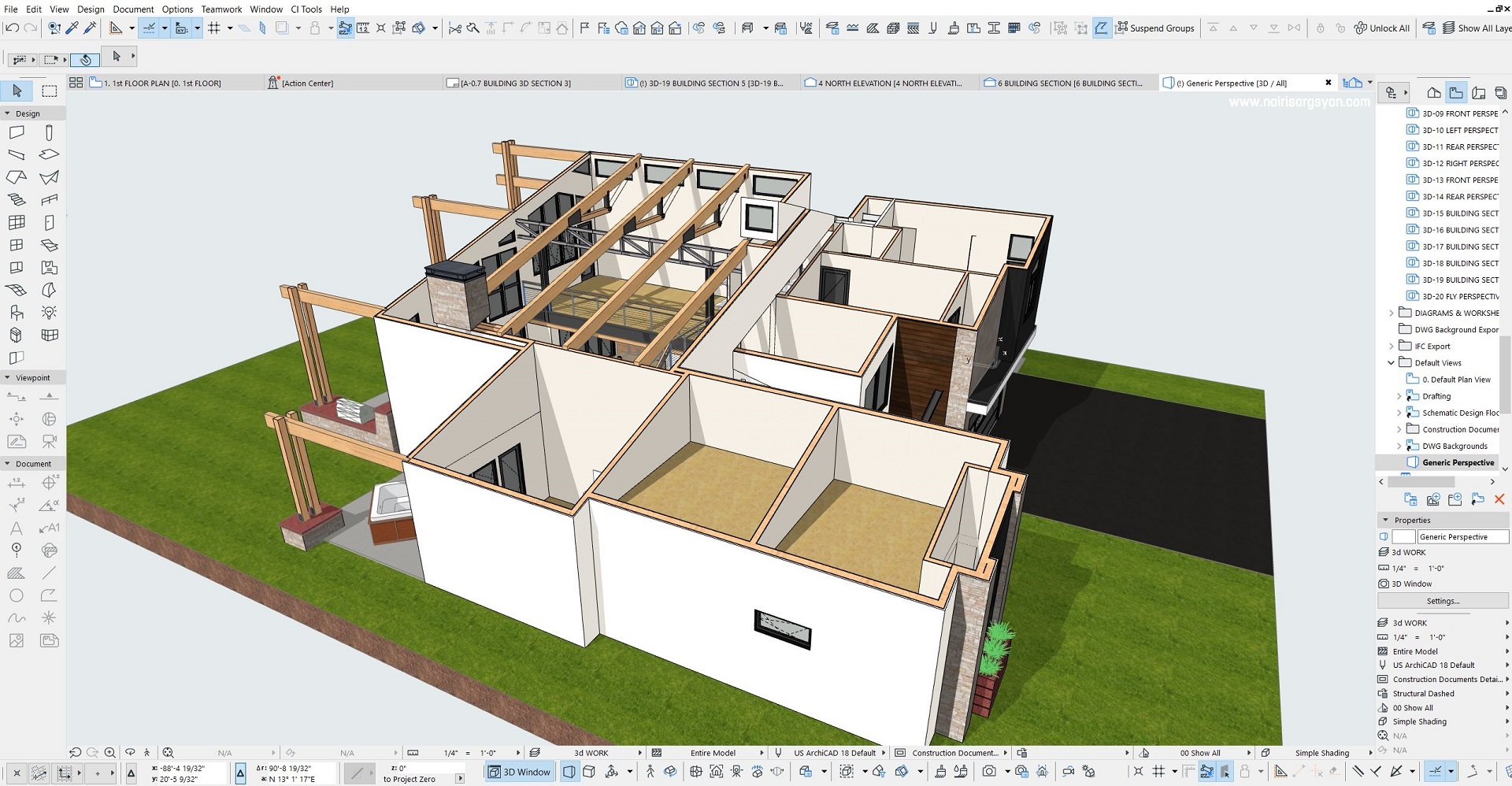Toggle perspective view icon in bottom bar
The height and width of the screenshot is (786, 1512).
coord(569,772)
